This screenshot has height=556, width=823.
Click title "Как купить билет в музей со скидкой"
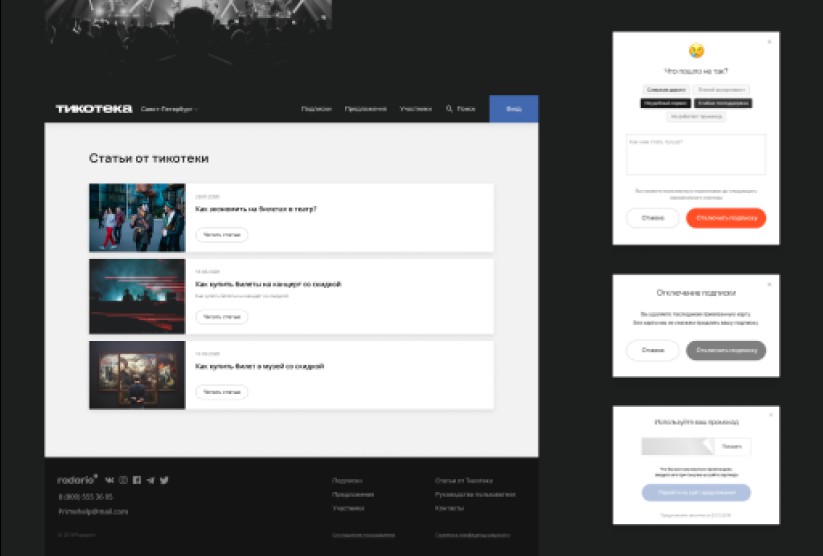259,366
